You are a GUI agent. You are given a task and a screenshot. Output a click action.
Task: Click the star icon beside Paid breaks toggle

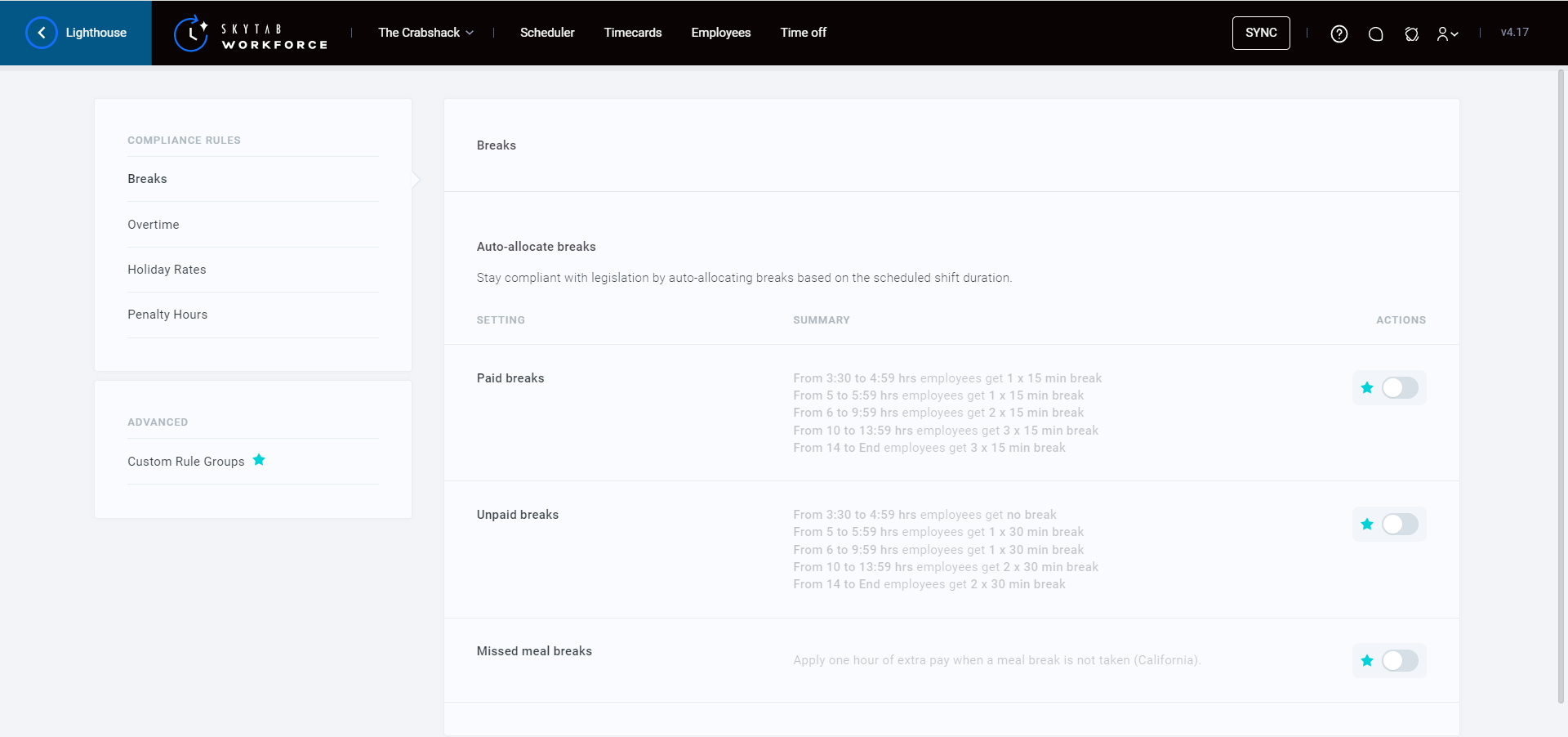pyautogui.click(x=1367, y=388)
